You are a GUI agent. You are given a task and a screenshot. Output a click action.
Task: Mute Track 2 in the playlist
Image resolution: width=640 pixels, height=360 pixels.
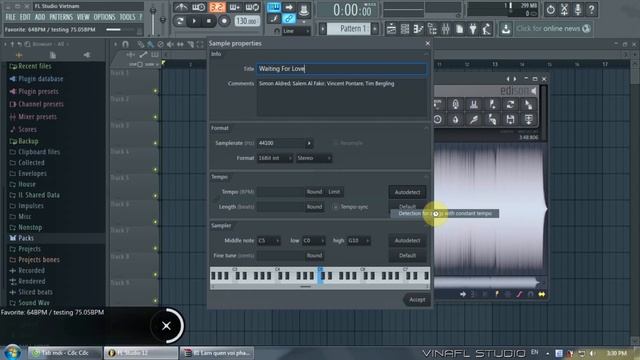[x=156, y=117]
